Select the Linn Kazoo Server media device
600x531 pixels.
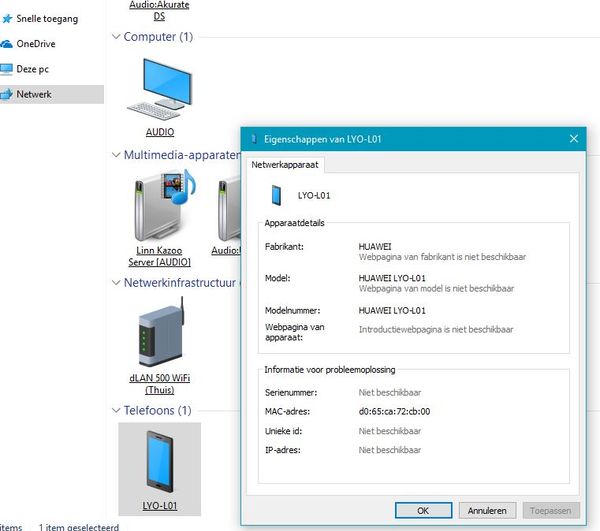[x=160, y=210]
